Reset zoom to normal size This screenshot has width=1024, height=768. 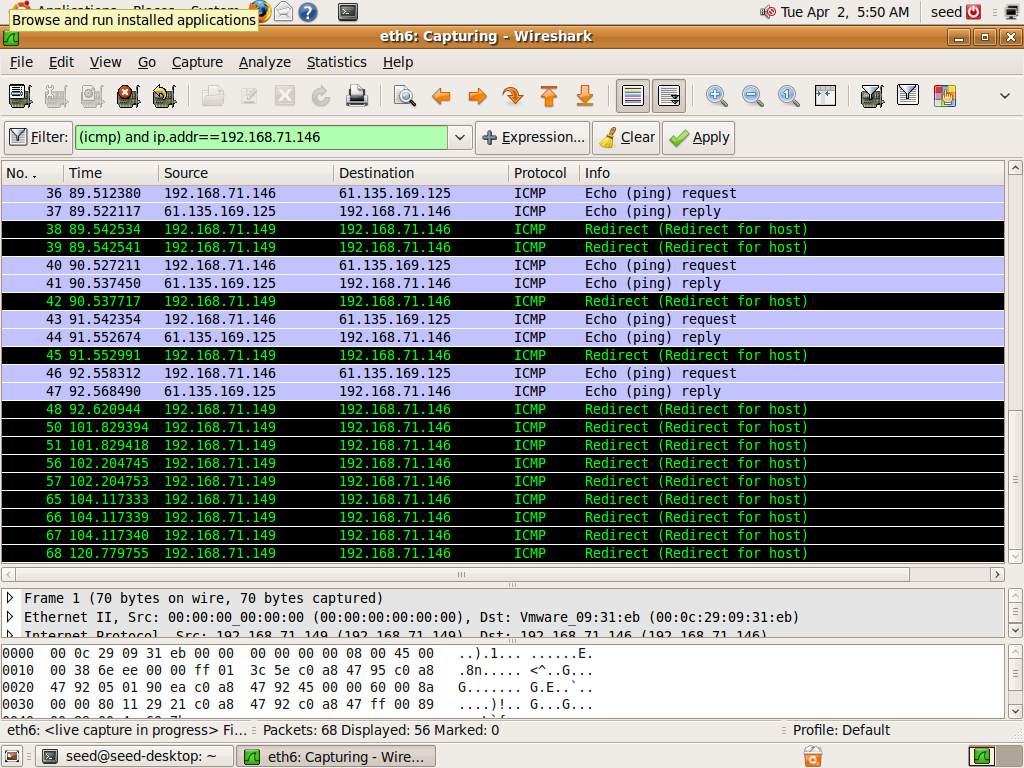788,96
